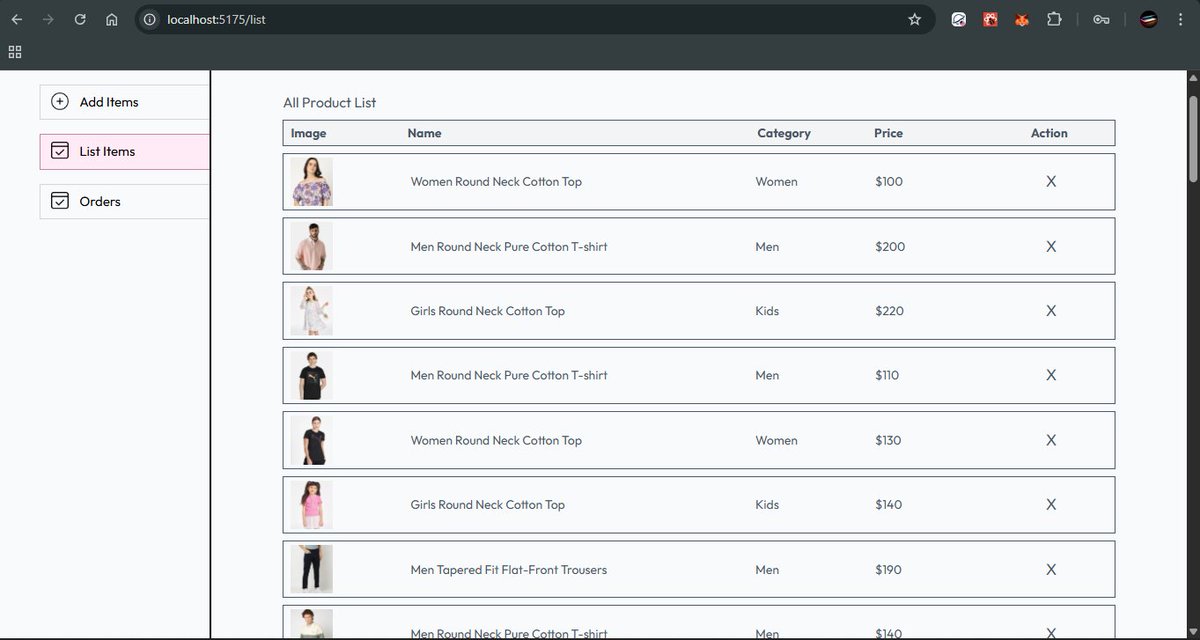Click the Action column header
This screenshot has height=640, width=1200.
point(1049,133)
